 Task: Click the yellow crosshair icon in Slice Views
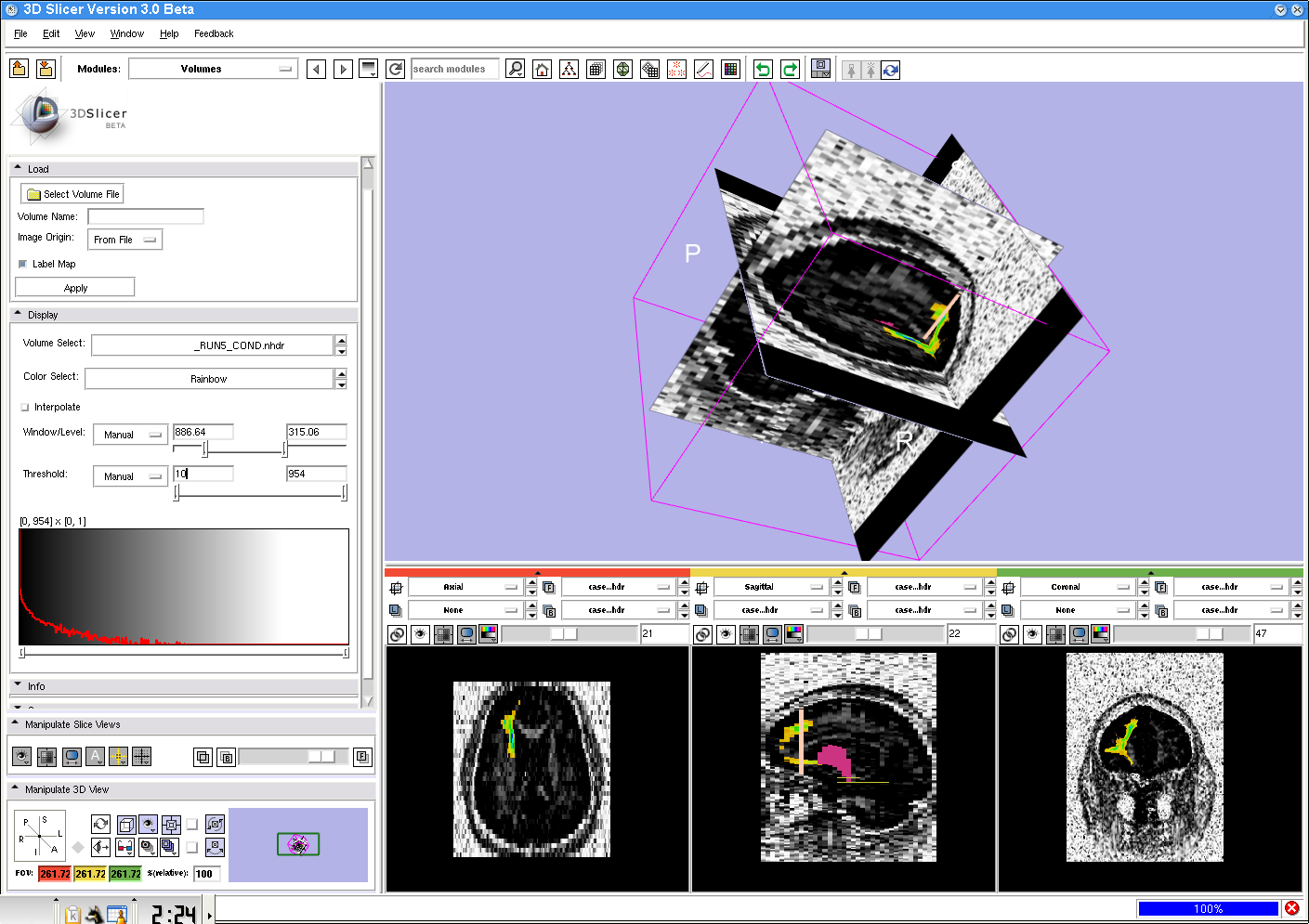[118, 757]
